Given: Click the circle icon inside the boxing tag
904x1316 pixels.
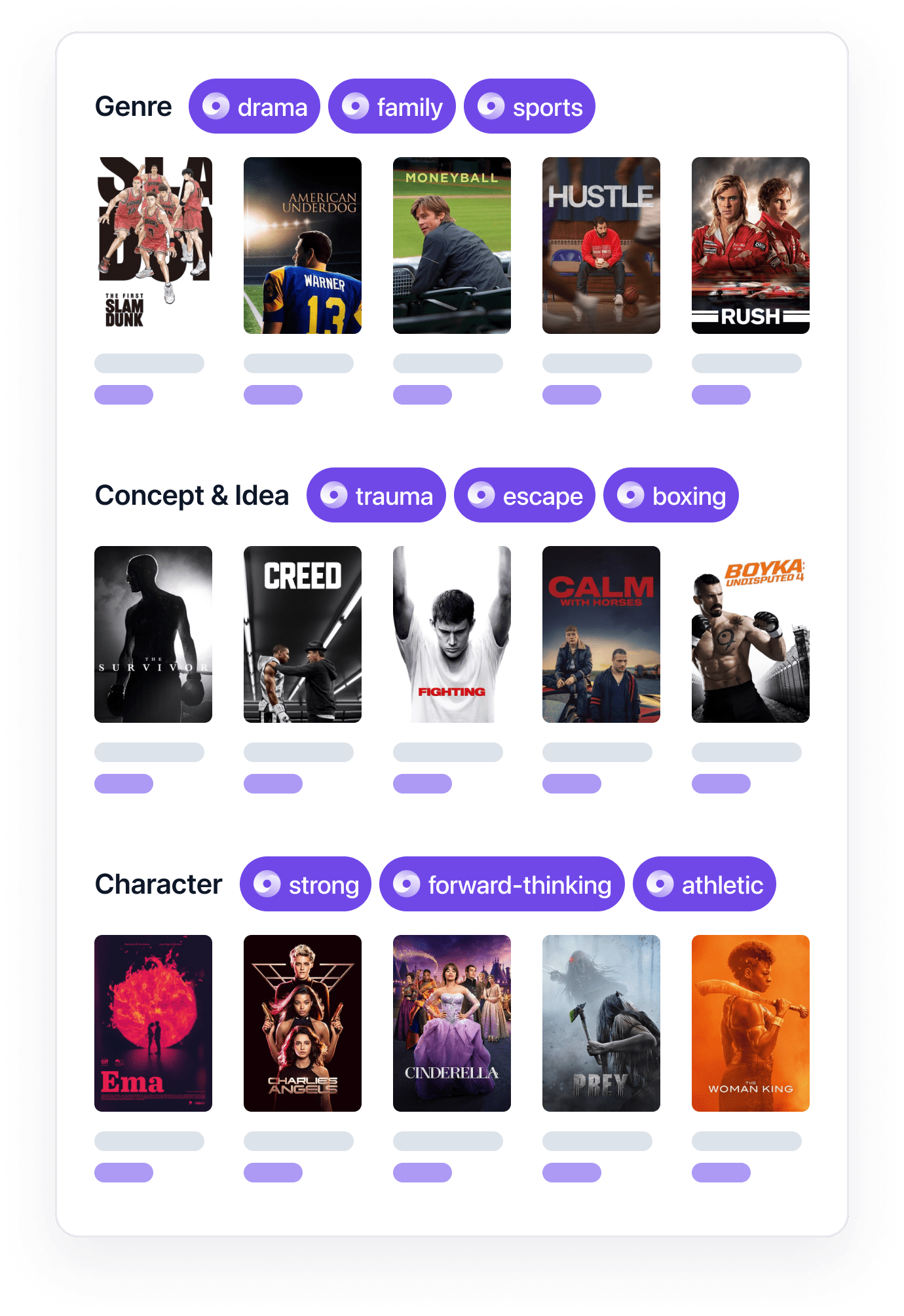Looking at the screenshot, I should tap(631, 495).
